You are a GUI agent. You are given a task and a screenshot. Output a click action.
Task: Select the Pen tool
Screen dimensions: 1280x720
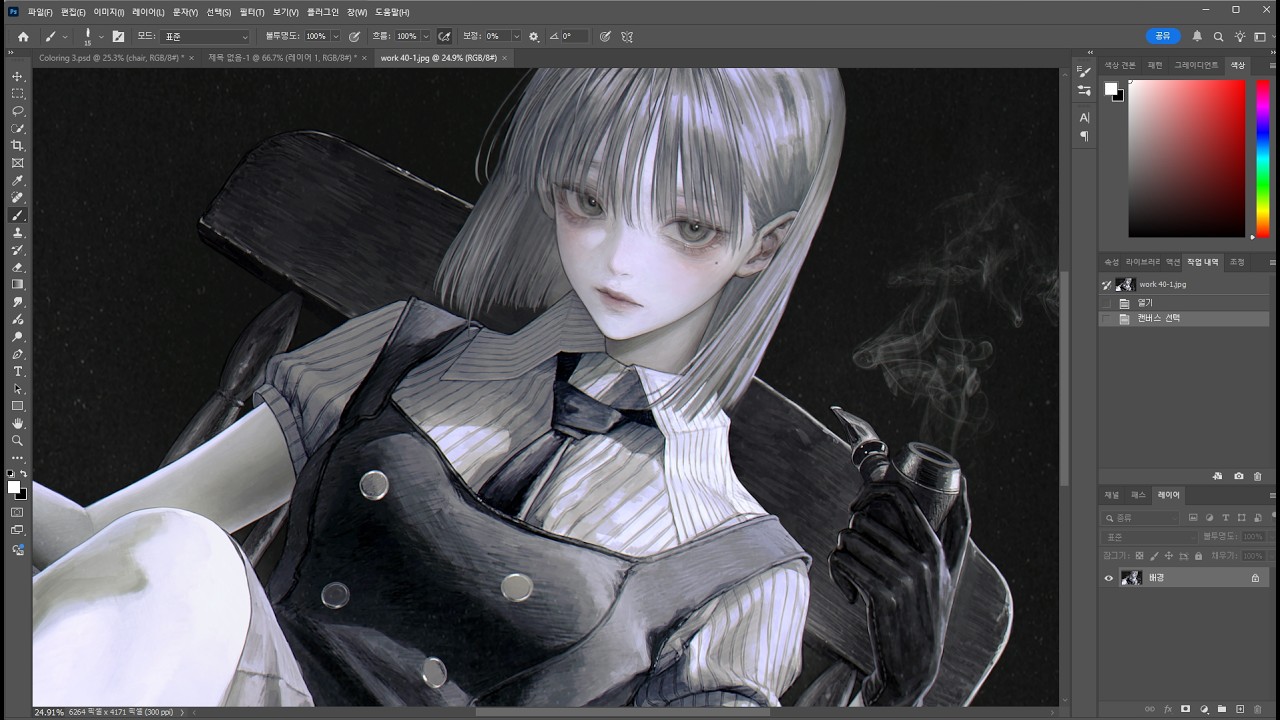click(x=17, y=354)
